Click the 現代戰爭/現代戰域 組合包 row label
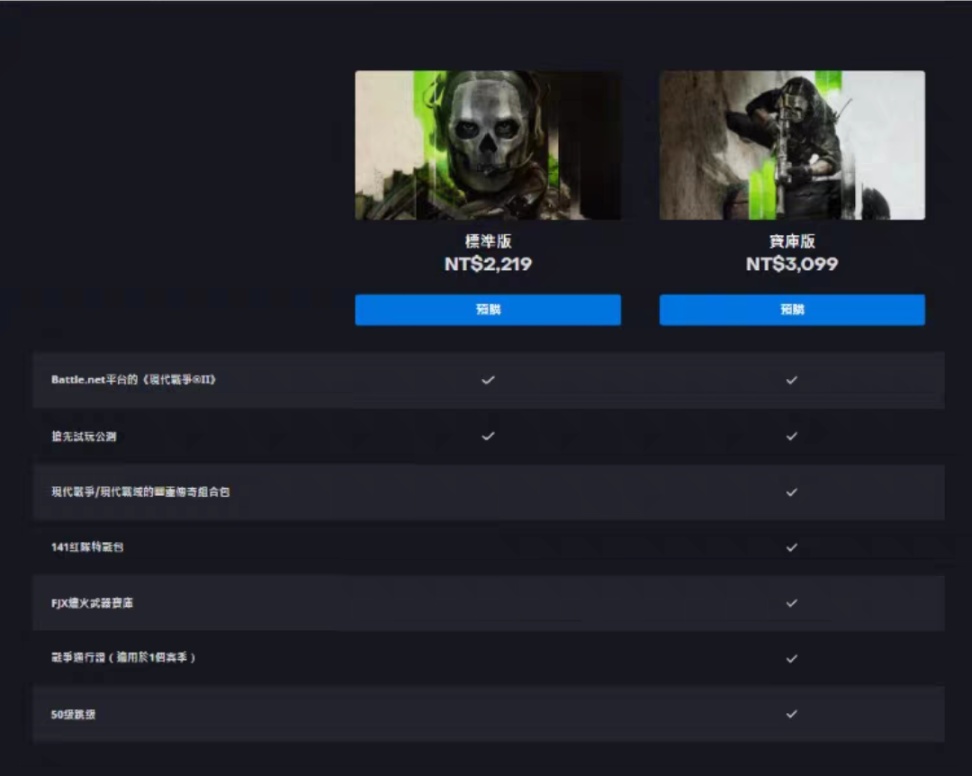Viewport: 972px width, 776px height. 141,492
